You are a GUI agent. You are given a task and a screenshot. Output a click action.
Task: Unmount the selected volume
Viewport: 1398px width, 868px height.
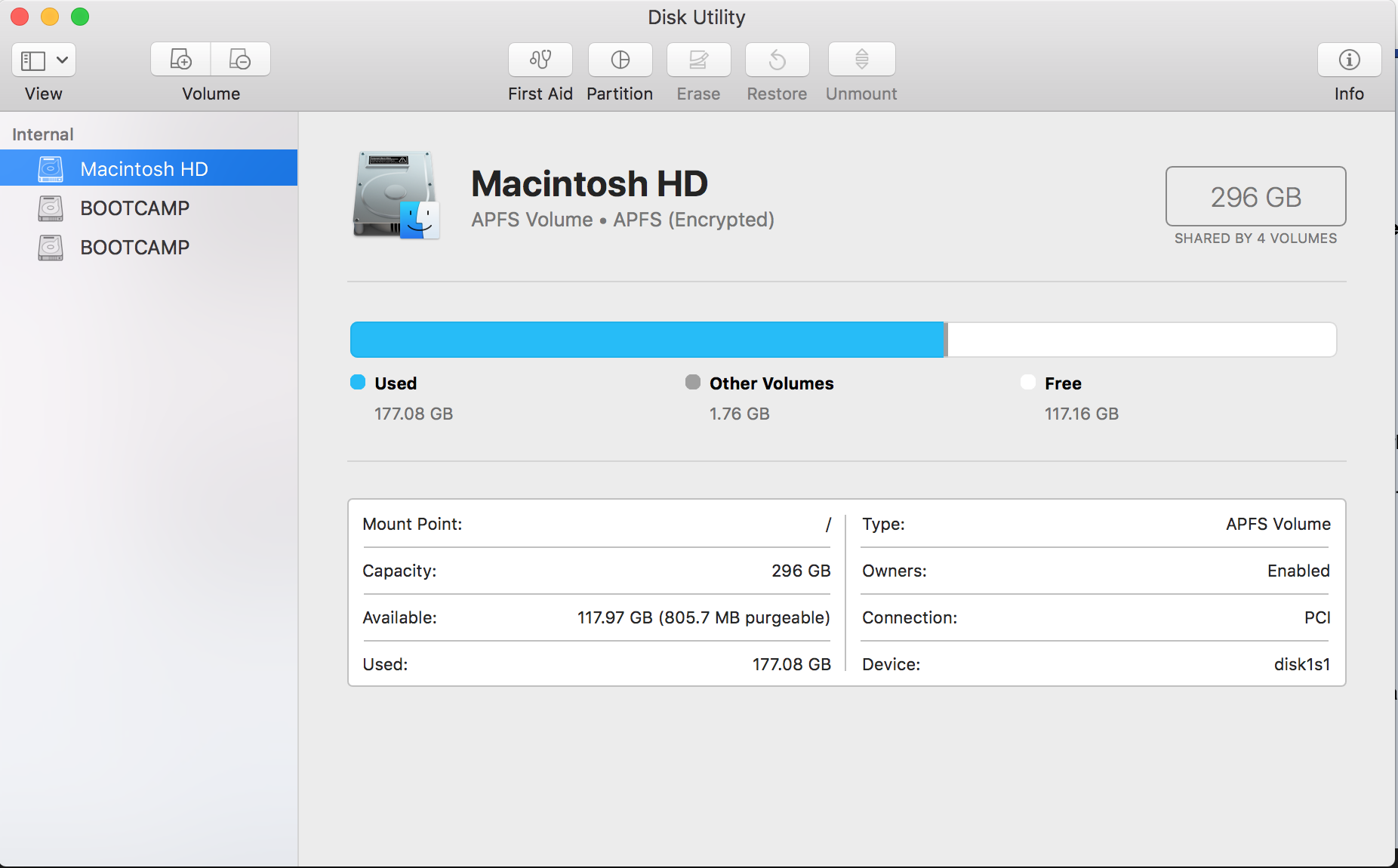[x=861, y=60]
